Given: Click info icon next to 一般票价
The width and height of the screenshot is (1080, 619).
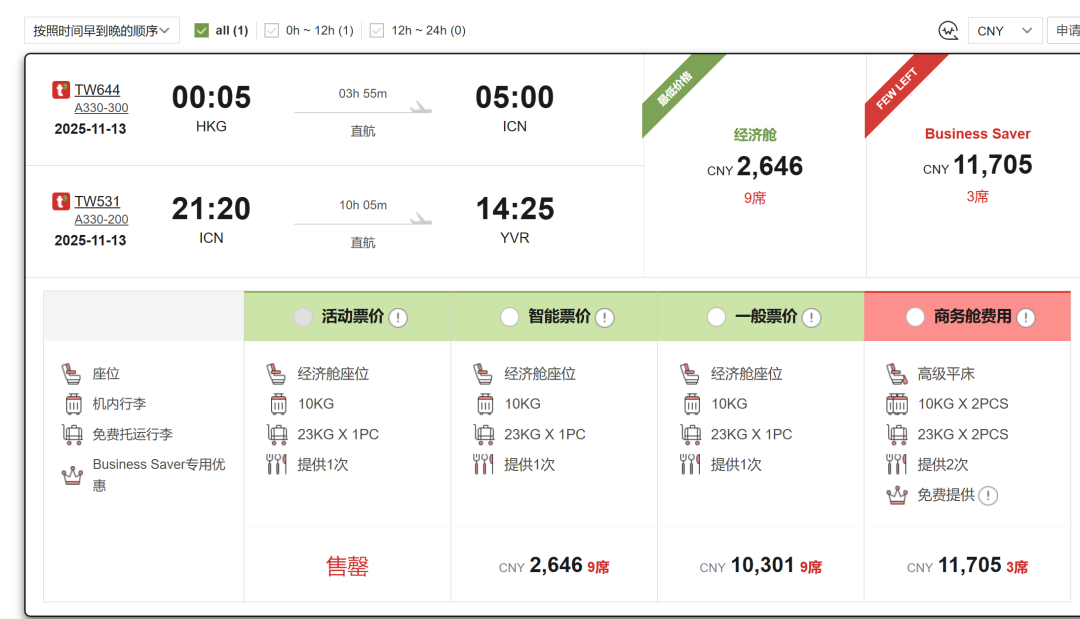Looking at the screenshot, I should click(811, 318).
